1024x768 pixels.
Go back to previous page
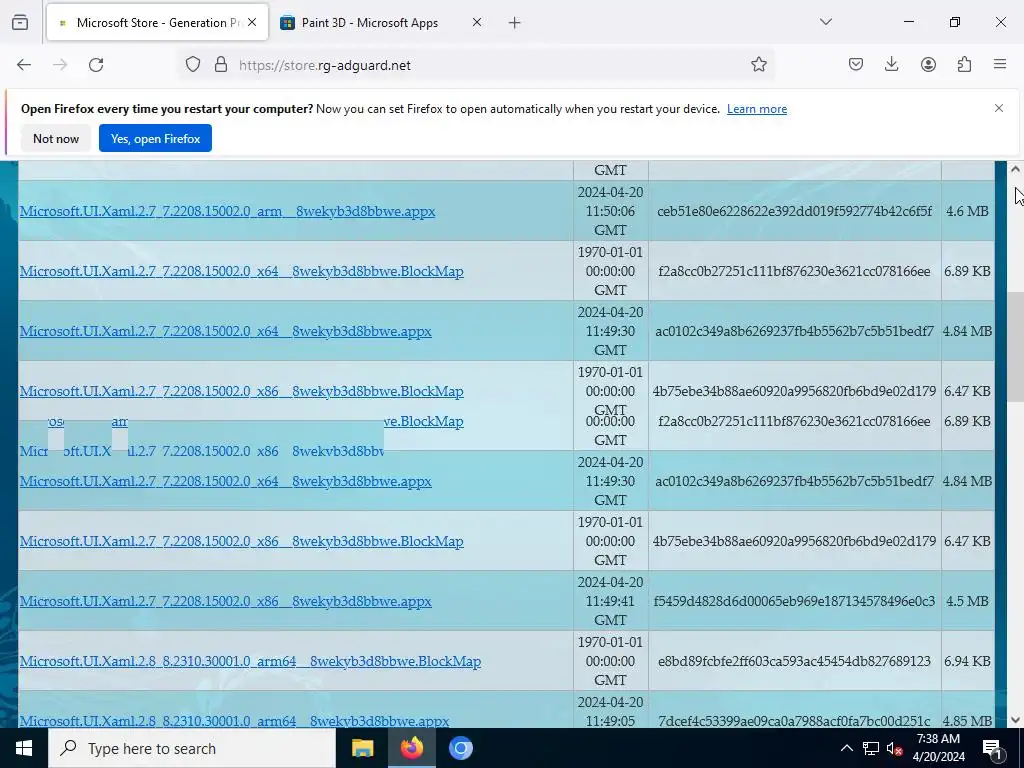[x=24, y=65]
